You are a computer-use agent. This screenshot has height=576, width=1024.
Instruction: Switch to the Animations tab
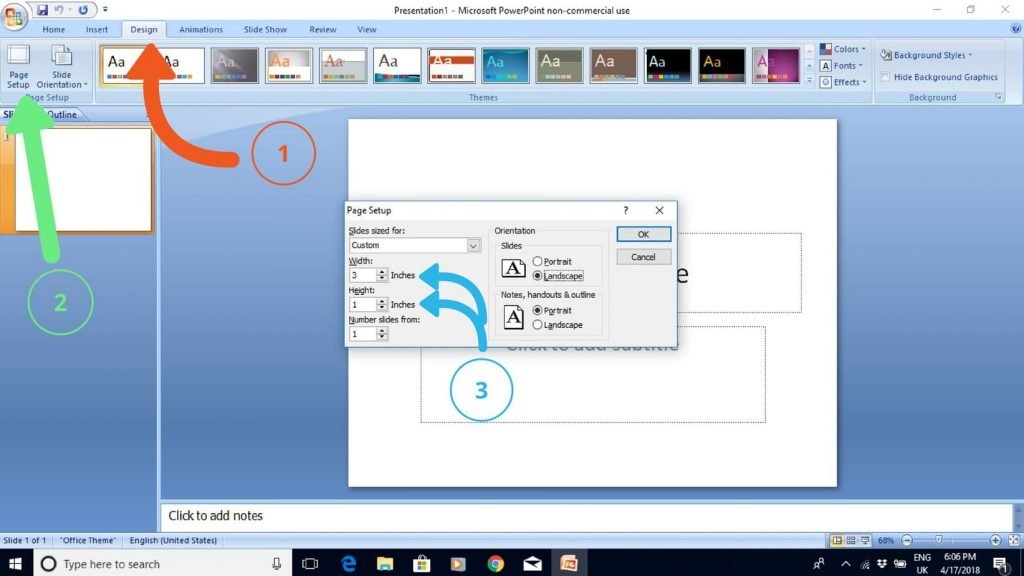click(201, 29)
